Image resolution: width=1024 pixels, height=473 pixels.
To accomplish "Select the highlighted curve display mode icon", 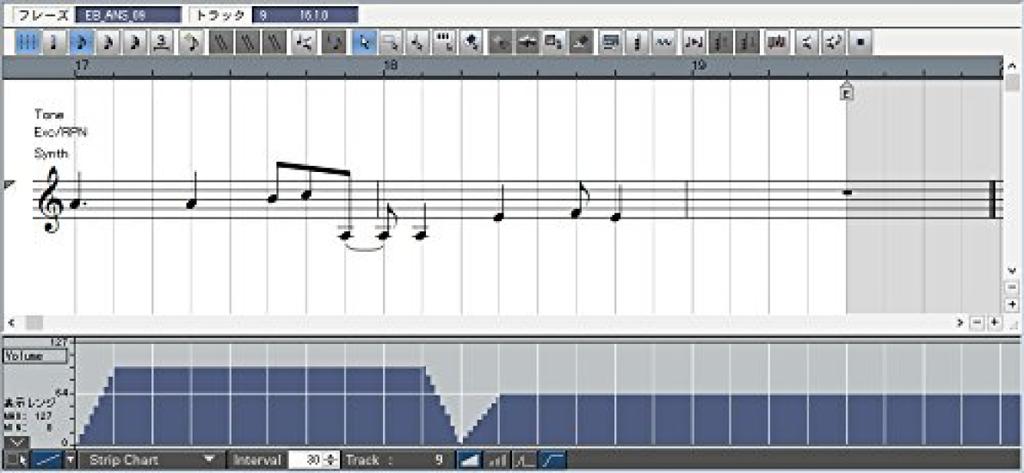I will coord(552,460).
